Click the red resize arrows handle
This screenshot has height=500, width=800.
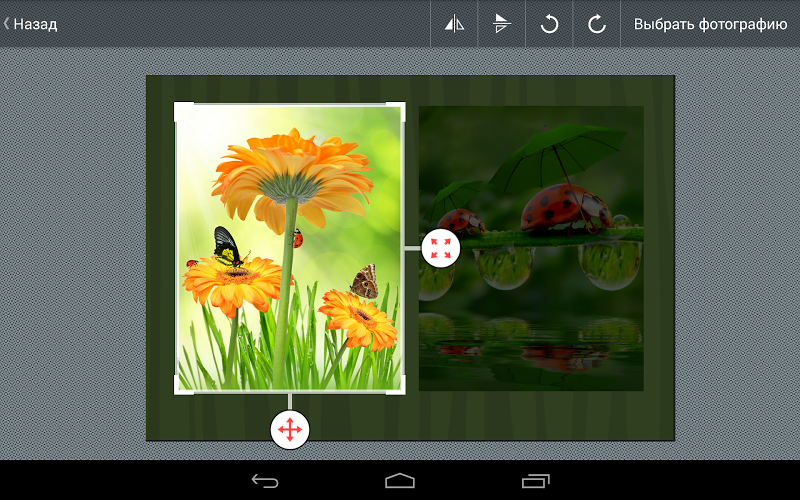click(x=441, y=248)
